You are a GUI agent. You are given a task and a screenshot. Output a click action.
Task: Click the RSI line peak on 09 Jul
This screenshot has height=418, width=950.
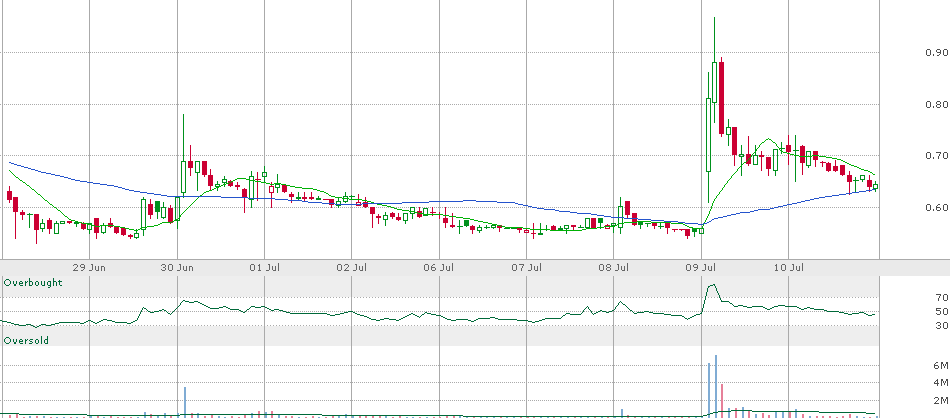[713, 285]
